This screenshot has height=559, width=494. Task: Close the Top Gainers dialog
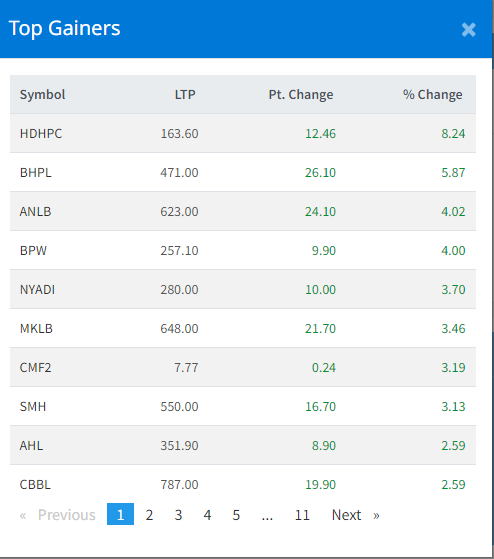pos(468,30)
